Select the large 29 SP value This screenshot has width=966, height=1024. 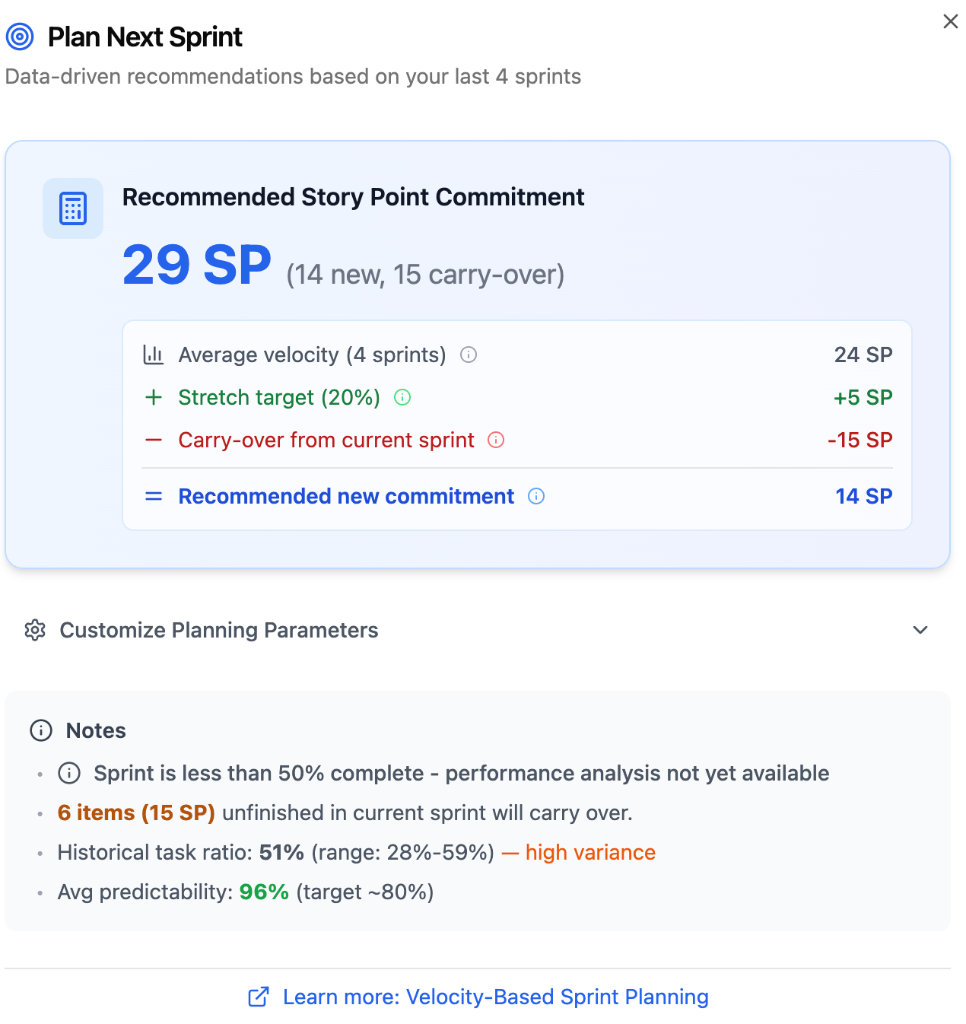point(197,265)
